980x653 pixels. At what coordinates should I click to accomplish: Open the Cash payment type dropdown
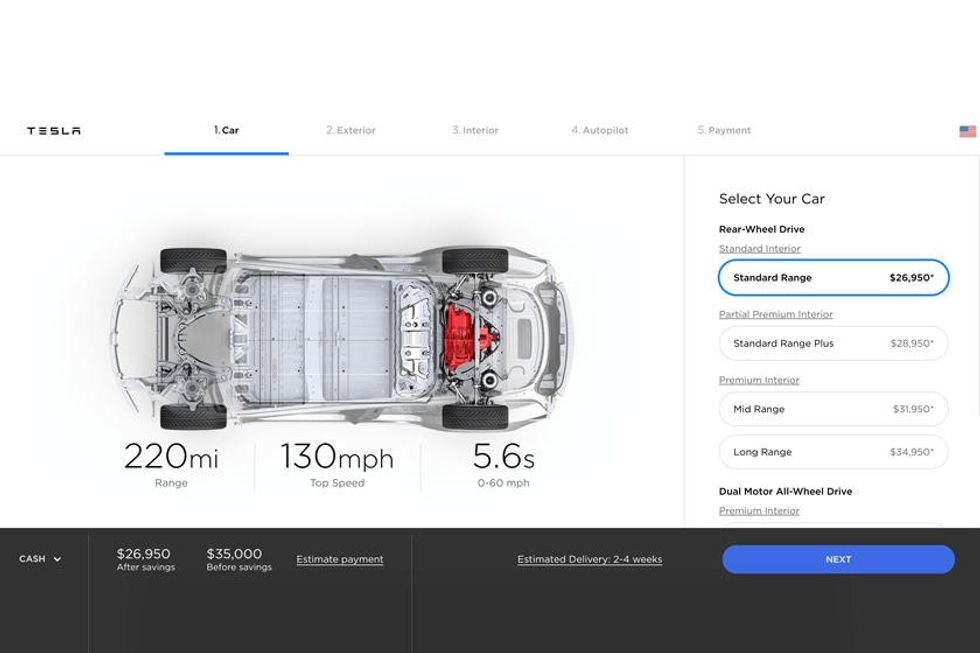(x=40, y=559)
